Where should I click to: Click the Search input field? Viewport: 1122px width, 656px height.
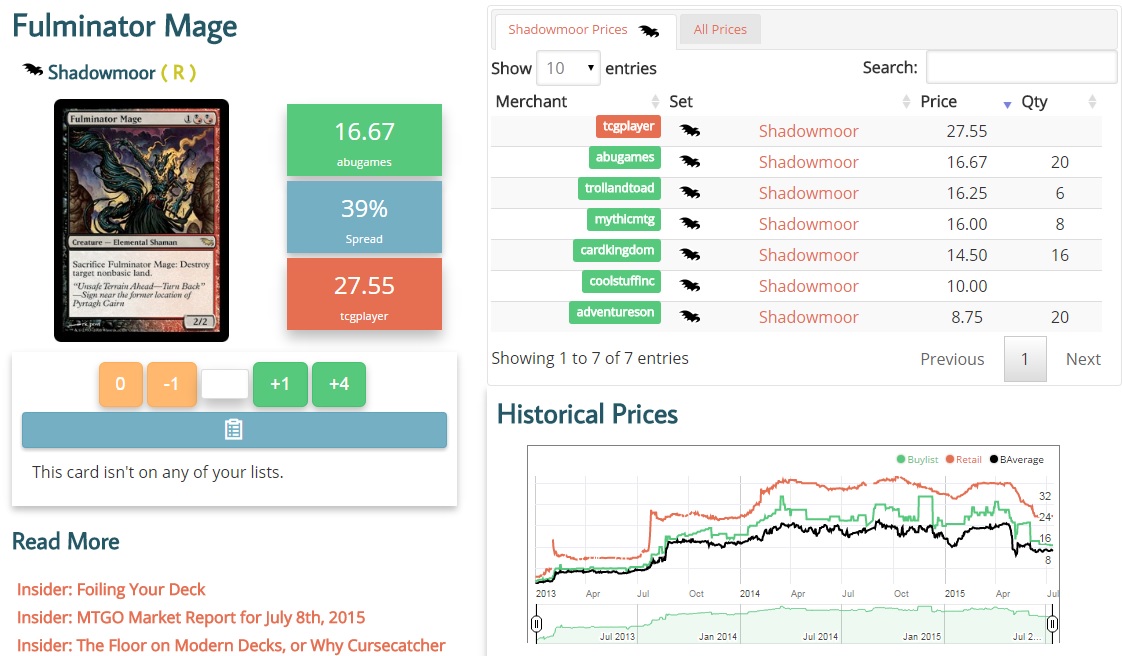pos(1020,68)
